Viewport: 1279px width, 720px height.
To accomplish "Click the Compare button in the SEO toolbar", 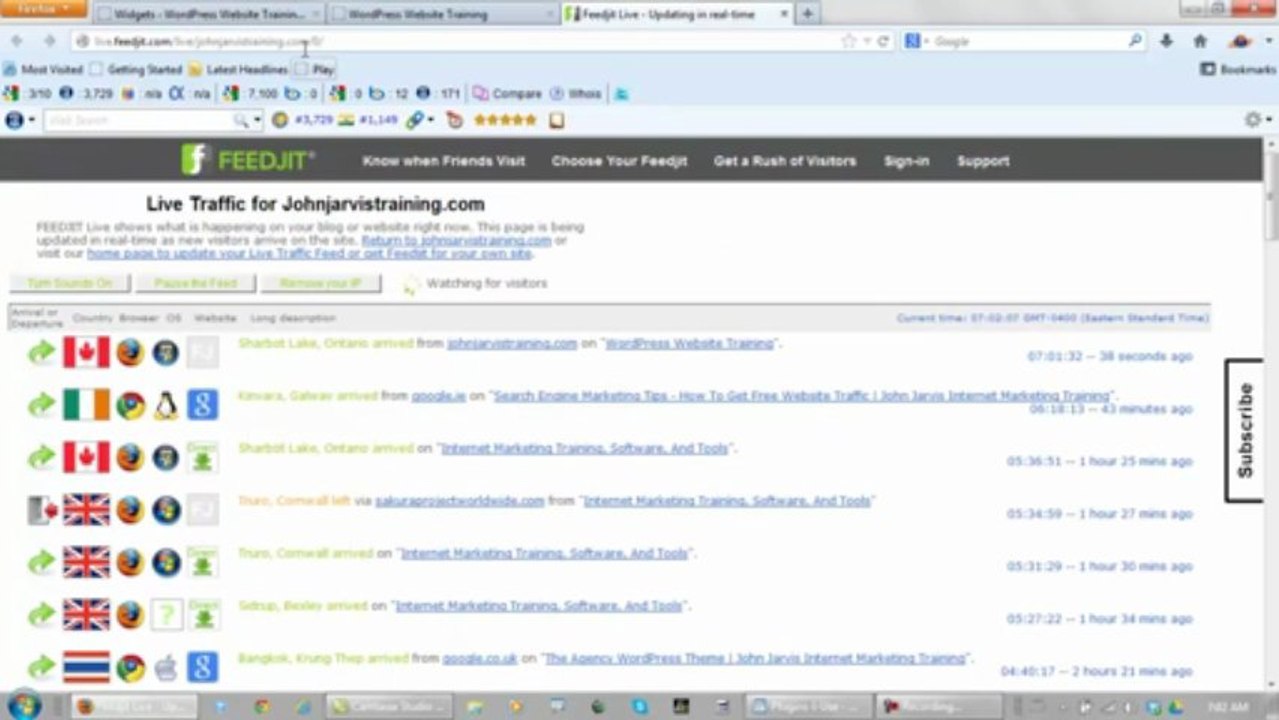I will [507, 94].
